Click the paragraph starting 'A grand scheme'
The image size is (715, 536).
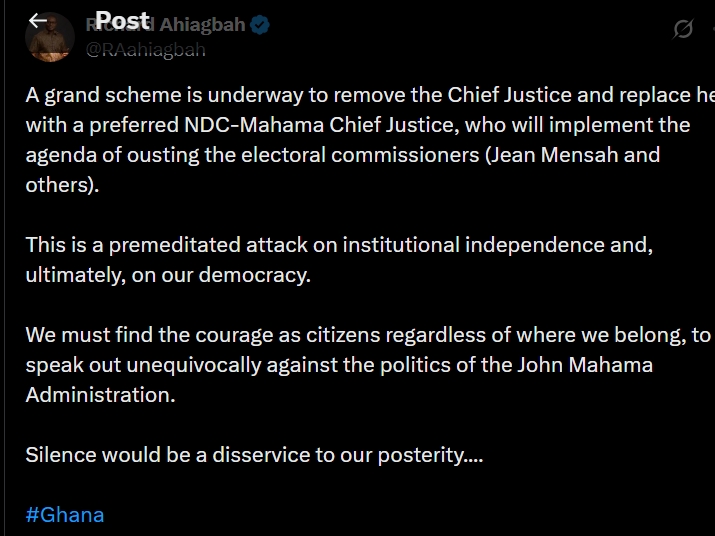360,95
